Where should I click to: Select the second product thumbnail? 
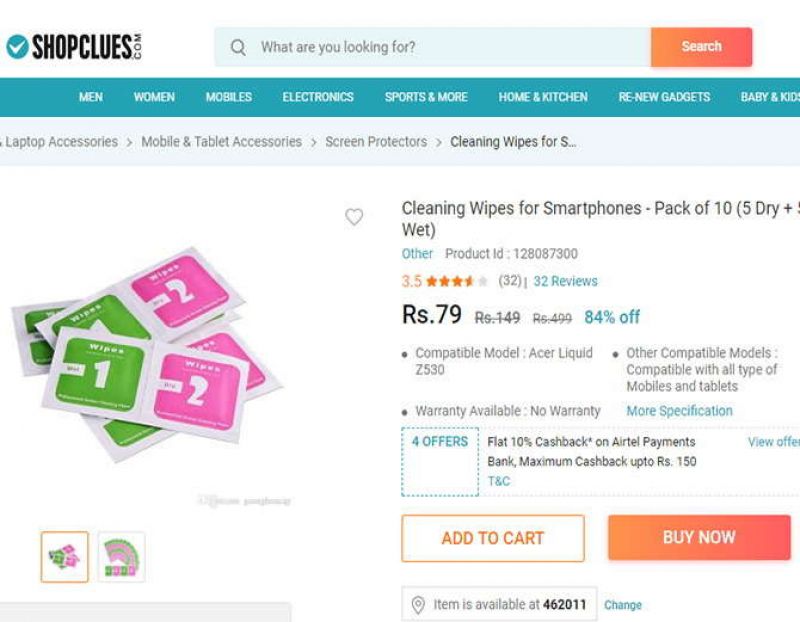click(121, 557)
